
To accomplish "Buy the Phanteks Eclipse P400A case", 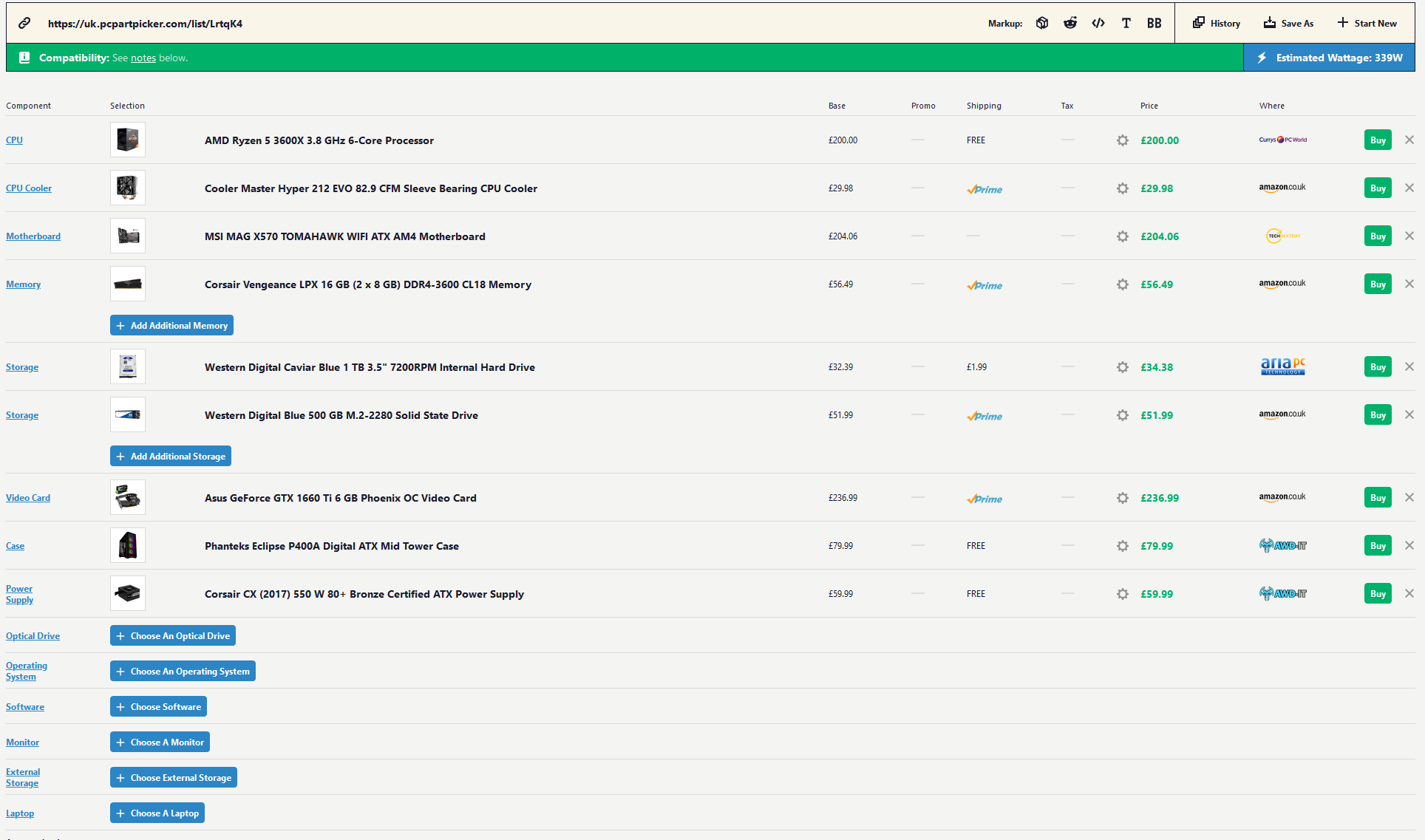I will coord(1378,546).
